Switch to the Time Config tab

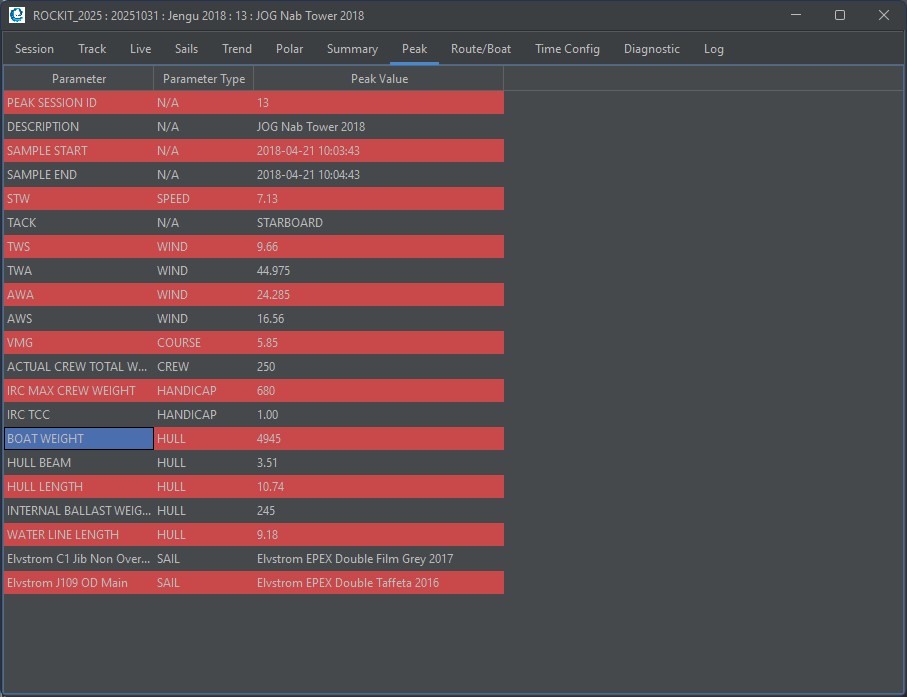click(567, 49)
